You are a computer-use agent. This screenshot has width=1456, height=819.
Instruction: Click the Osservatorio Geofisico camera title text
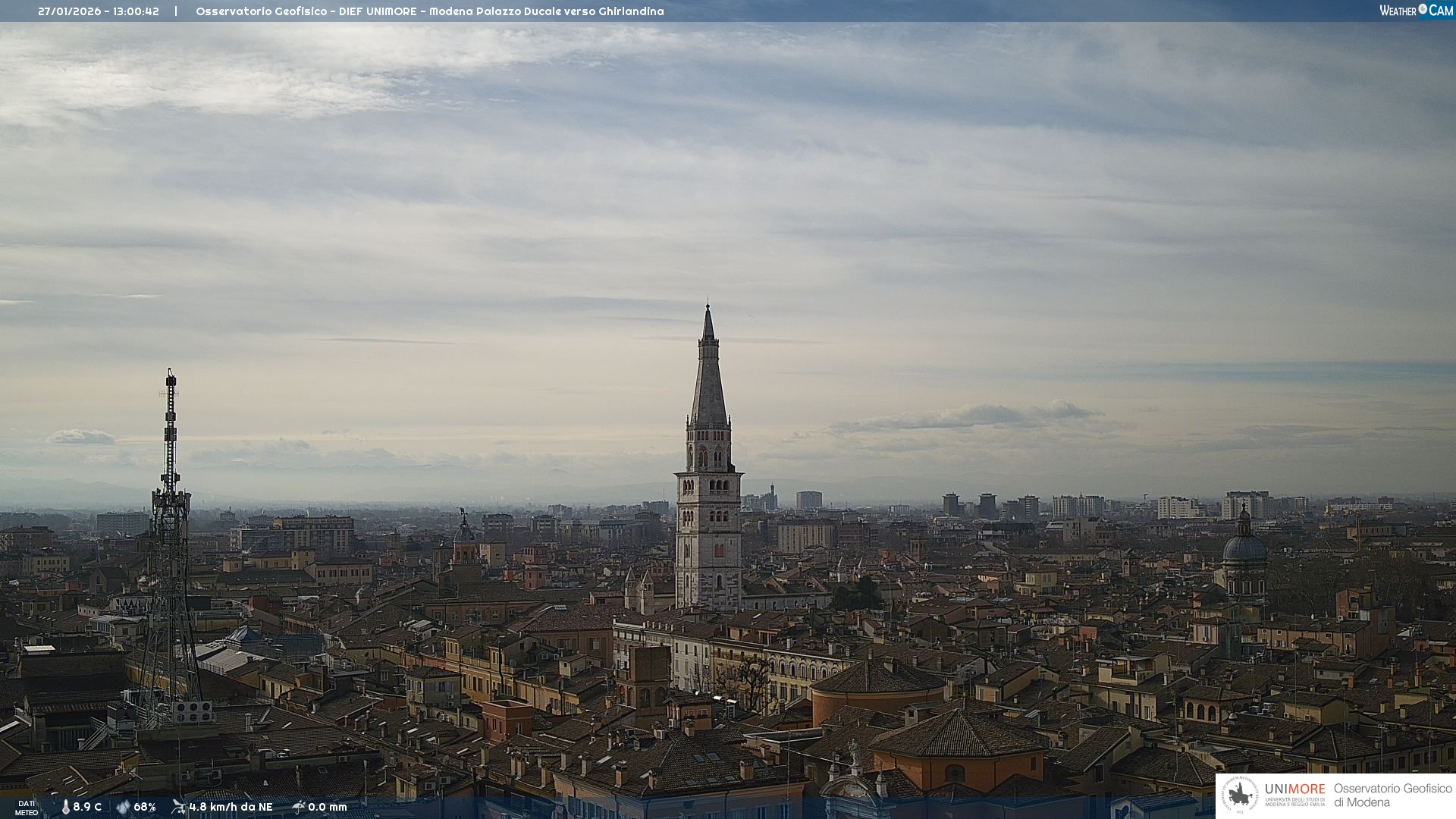click(429, 11)
